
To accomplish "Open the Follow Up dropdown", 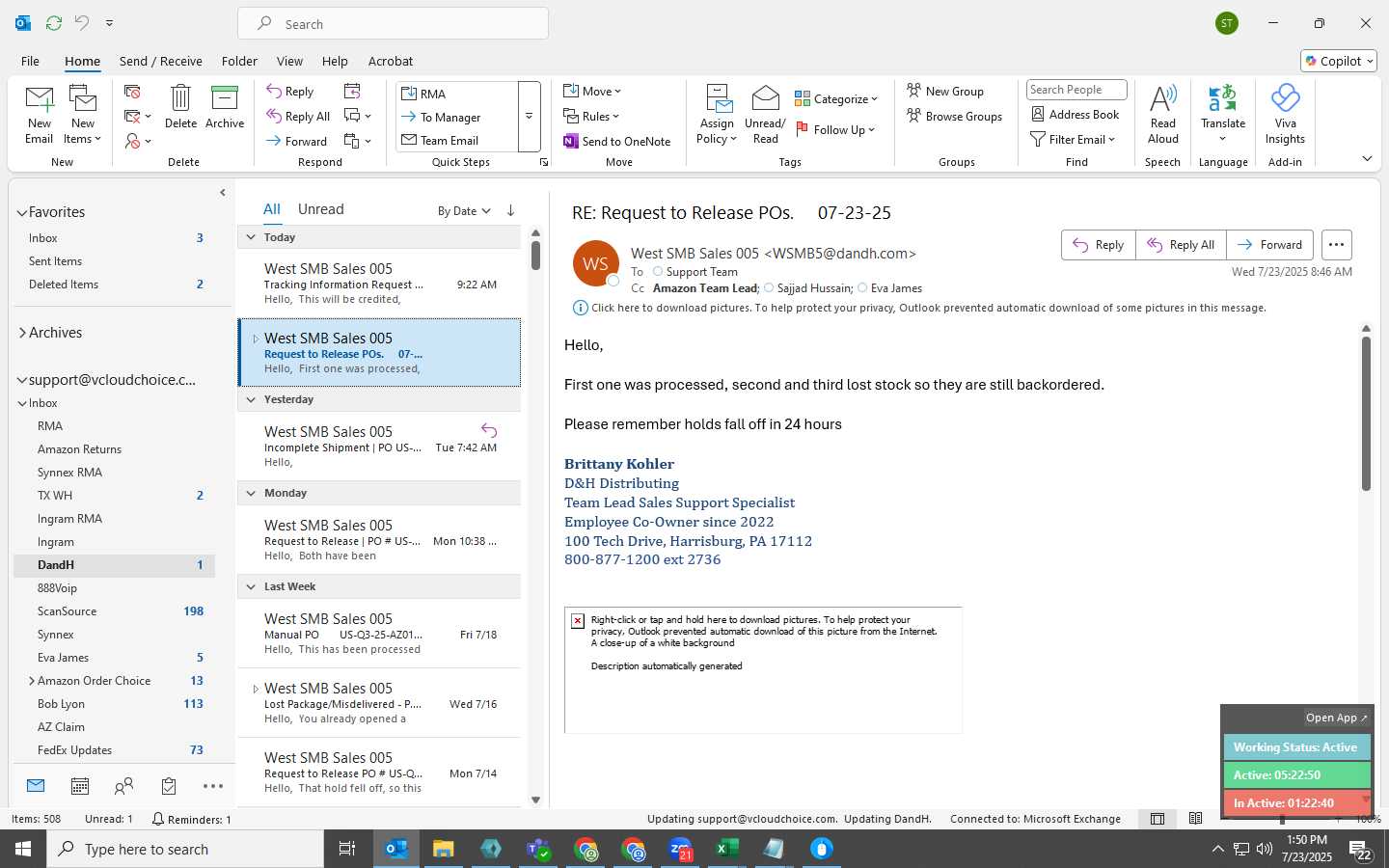I will 835,129.
